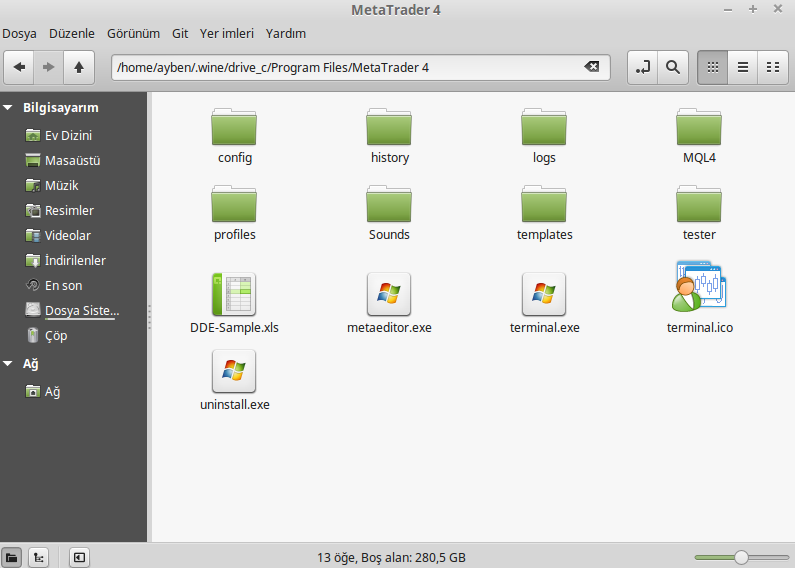Screen dimensions: 795x568
Task: Toggle location entry mode button
Action: (x=642, y=67)
